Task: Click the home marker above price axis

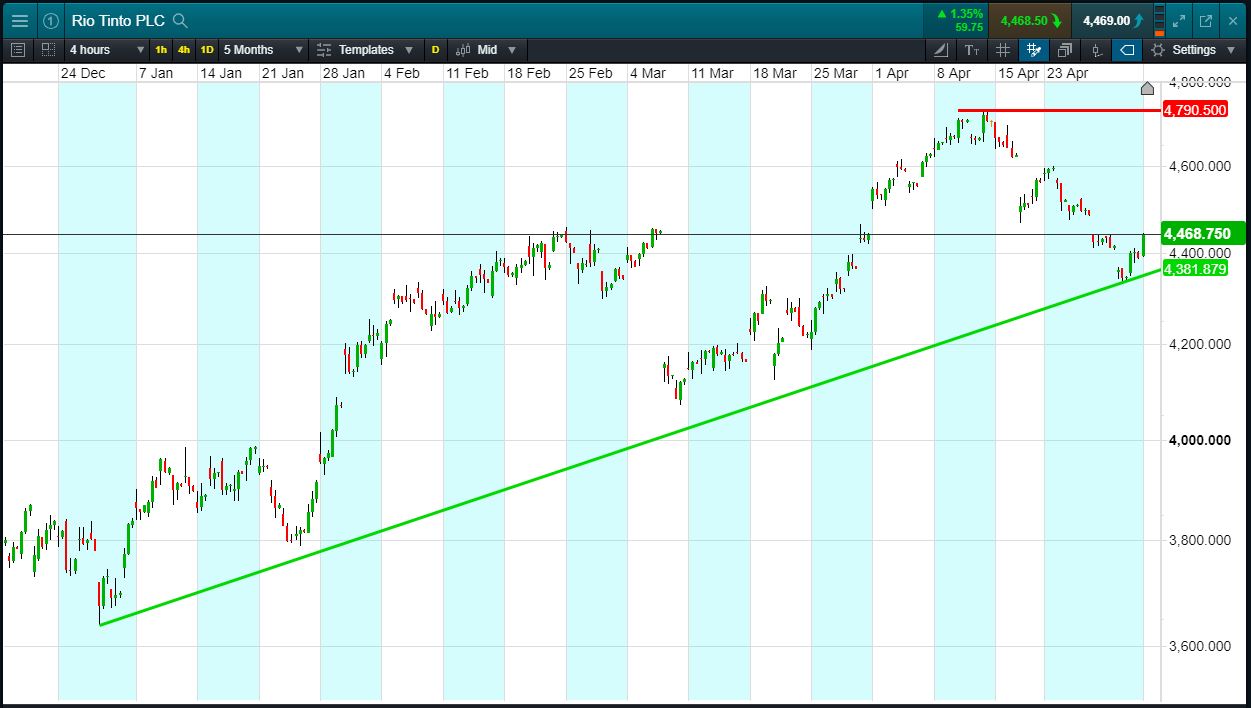Action: coord(1147,88)
